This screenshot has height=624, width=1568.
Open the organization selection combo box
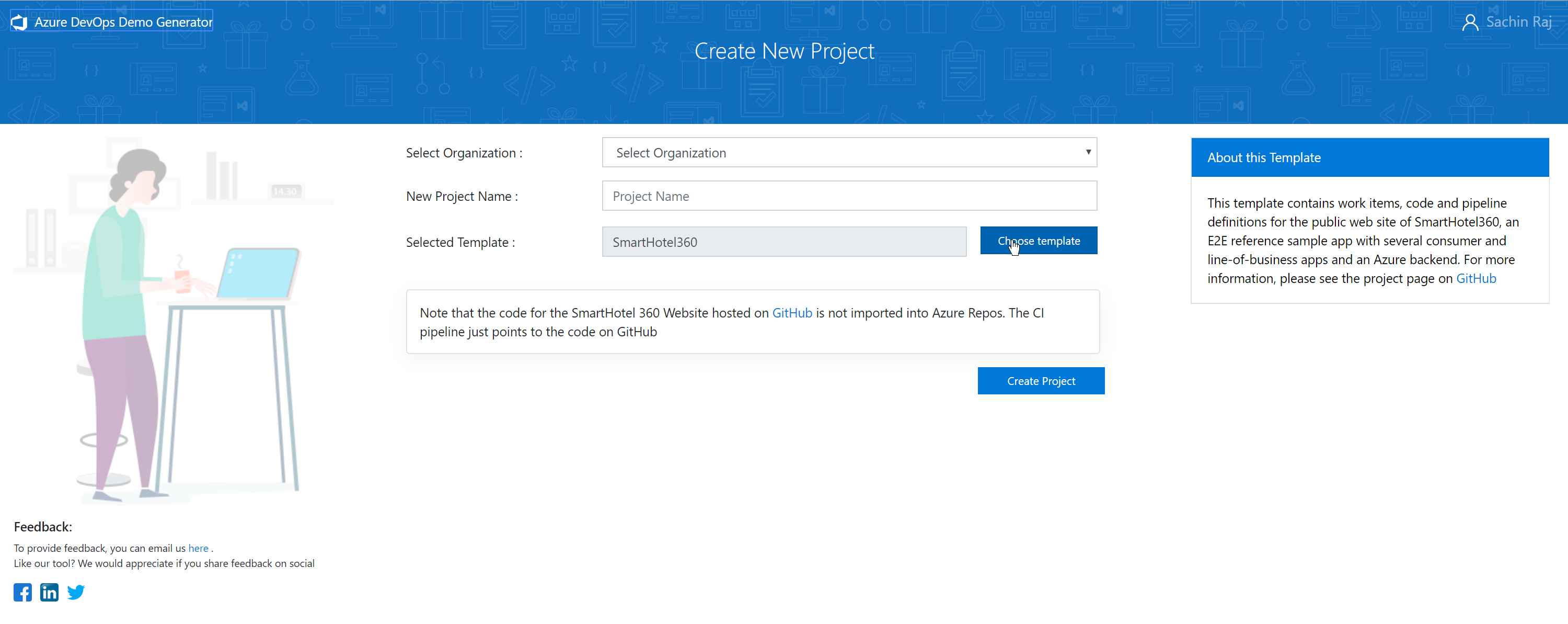849,152
